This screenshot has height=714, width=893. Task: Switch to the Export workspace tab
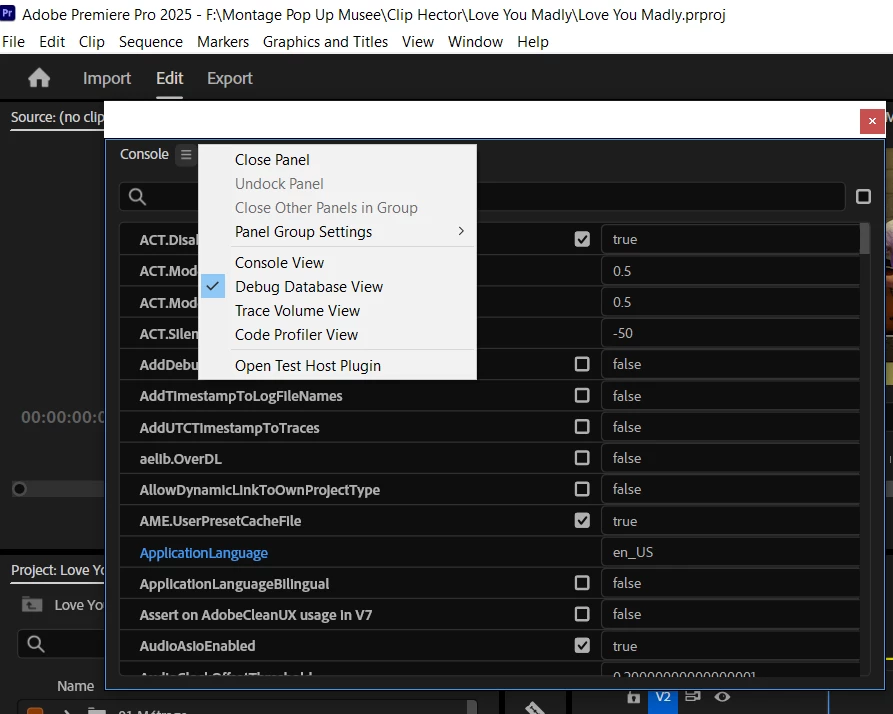[x=230, y=78]
